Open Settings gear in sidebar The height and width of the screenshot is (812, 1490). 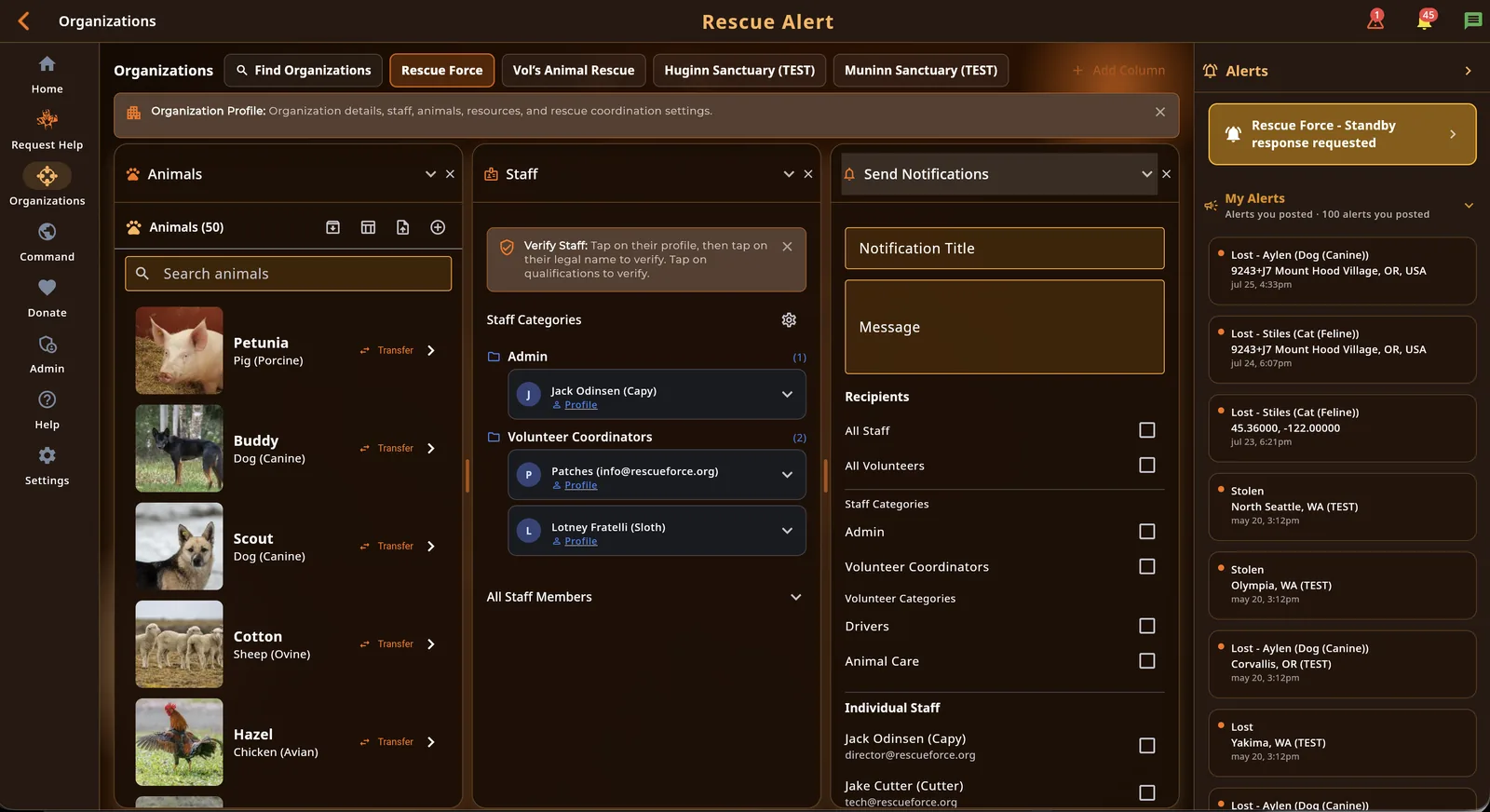pos(47,455)
